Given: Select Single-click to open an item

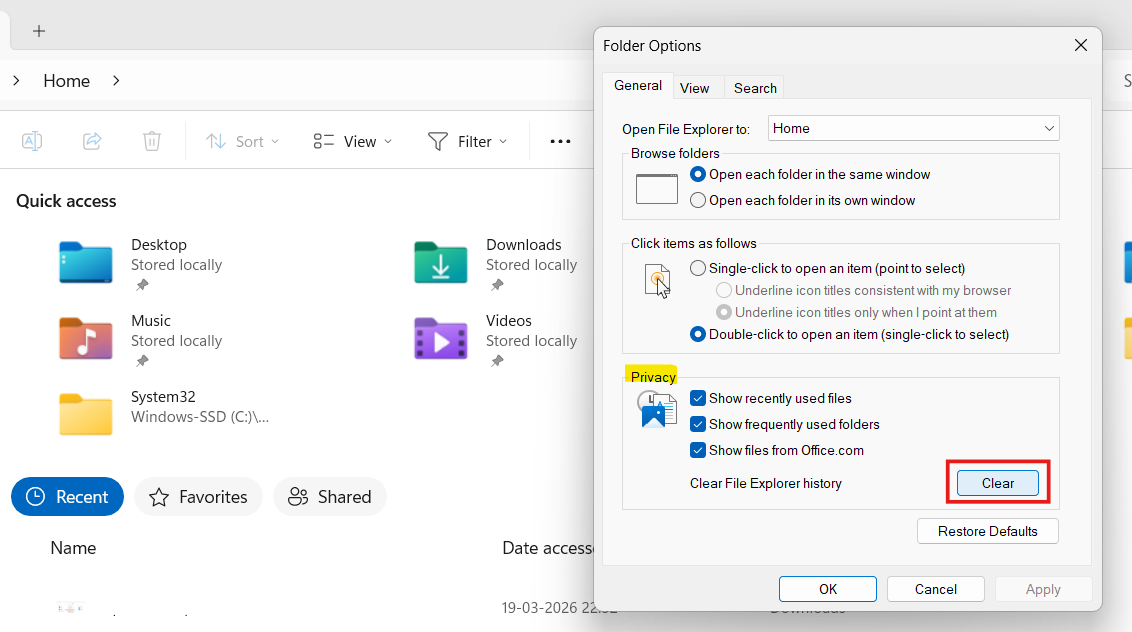Looking at the screenshot, I should (698, 268).
